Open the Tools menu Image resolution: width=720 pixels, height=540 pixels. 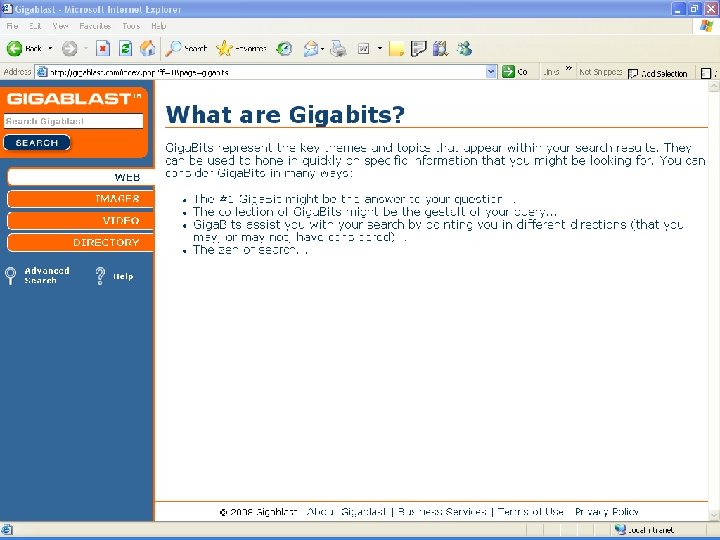tap(131, 26)
